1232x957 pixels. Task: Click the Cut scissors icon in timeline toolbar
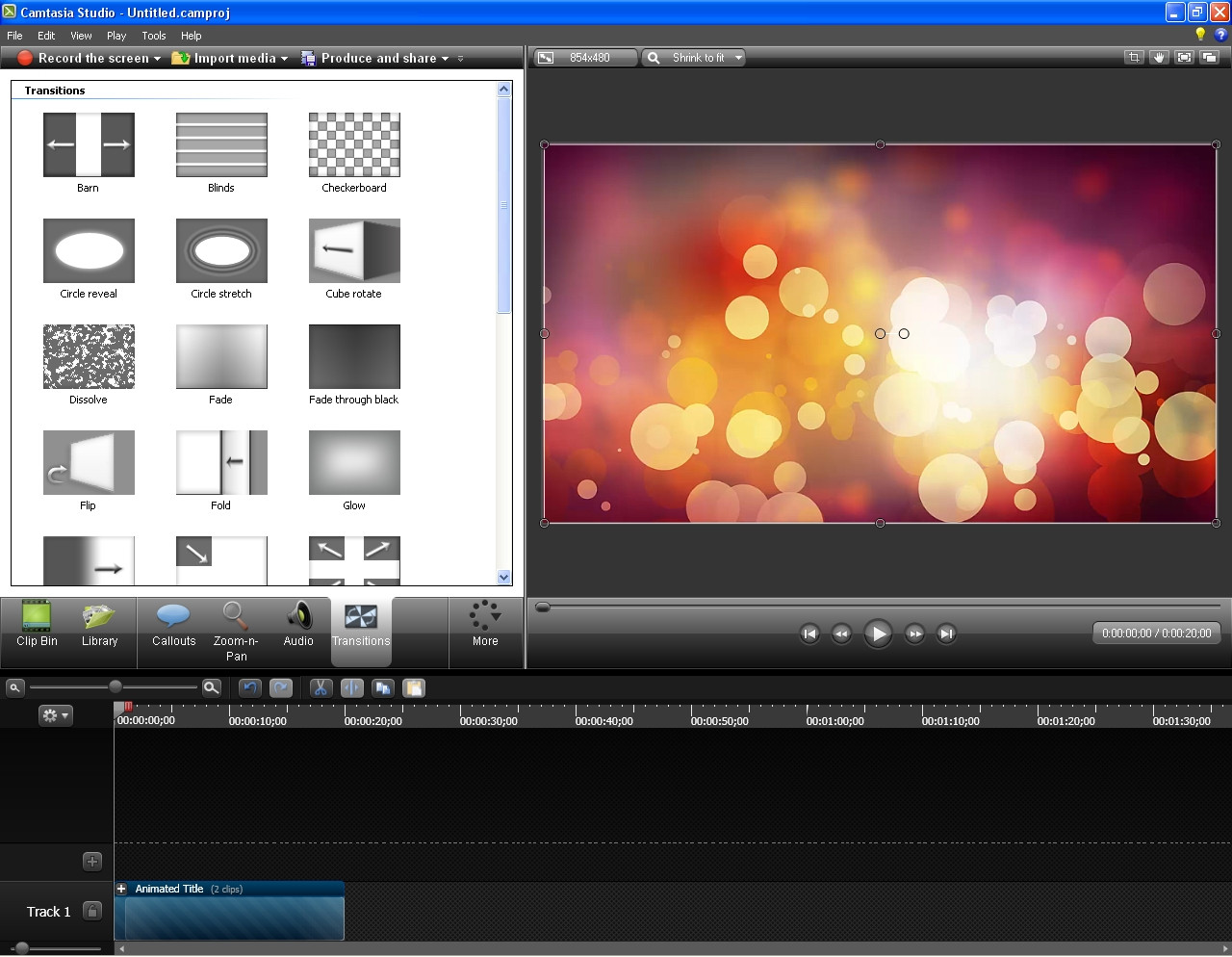(321, 687)
